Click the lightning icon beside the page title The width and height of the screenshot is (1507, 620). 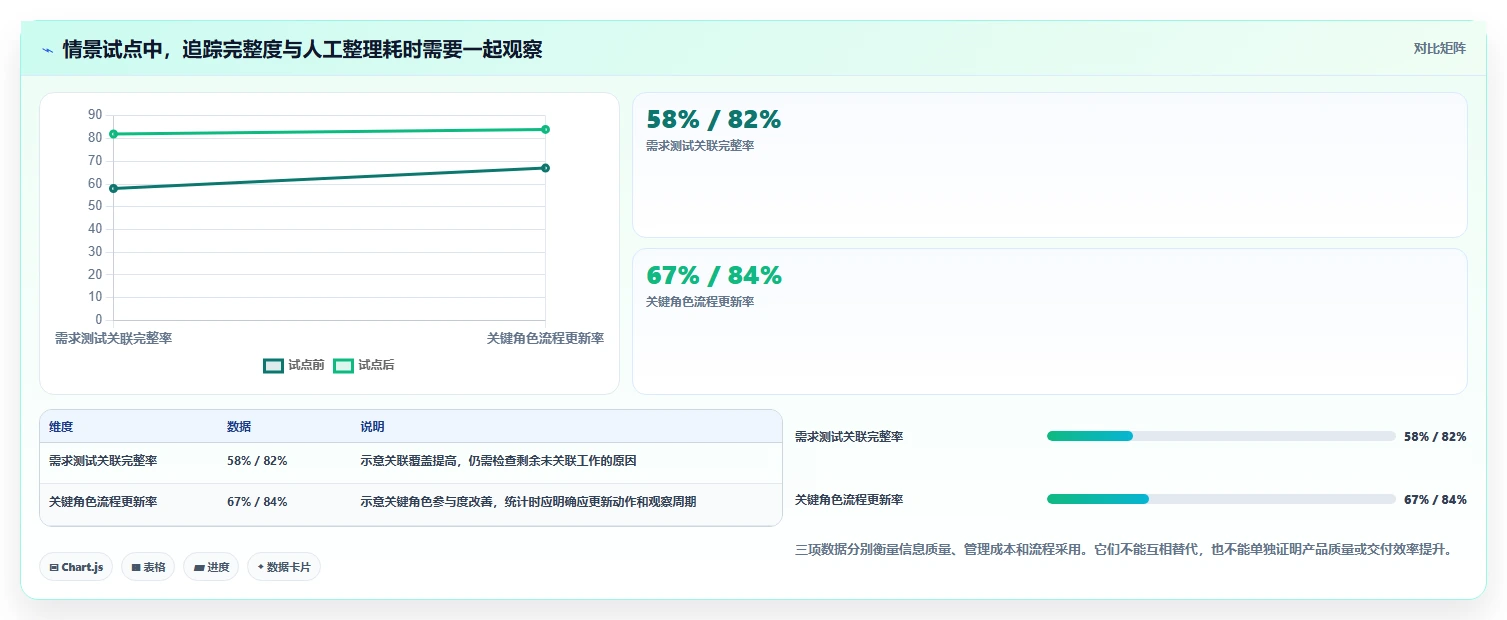point(48,50)
